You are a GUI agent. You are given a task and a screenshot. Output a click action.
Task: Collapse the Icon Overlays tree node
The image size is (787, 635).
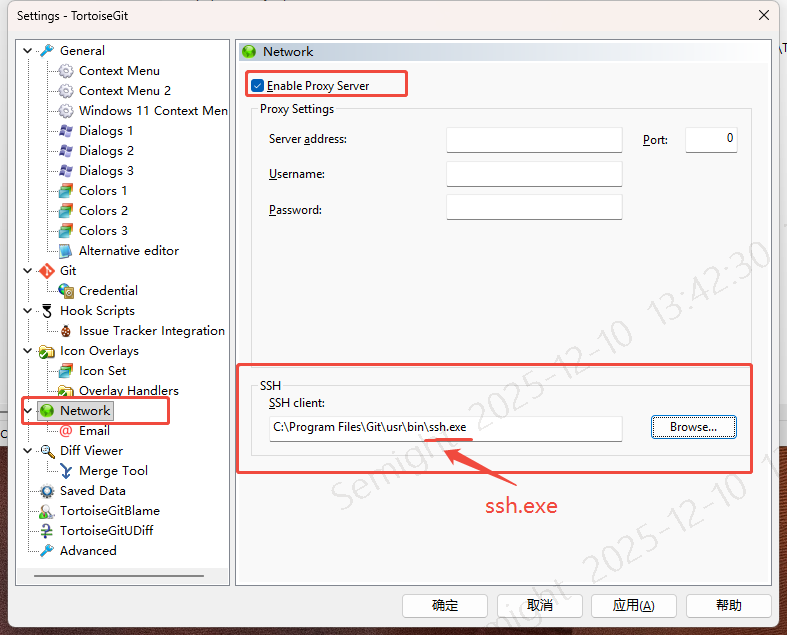coord(28,351)
